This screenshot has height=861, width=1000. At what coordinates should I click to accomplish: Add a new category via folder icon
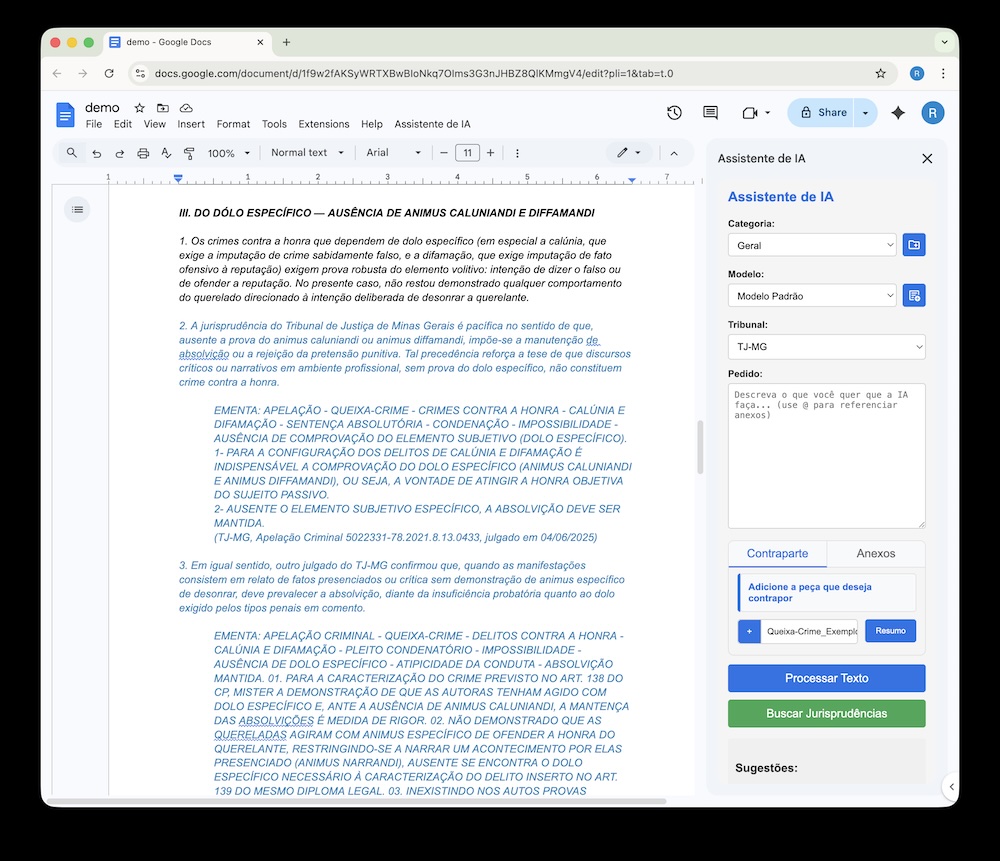913,244
